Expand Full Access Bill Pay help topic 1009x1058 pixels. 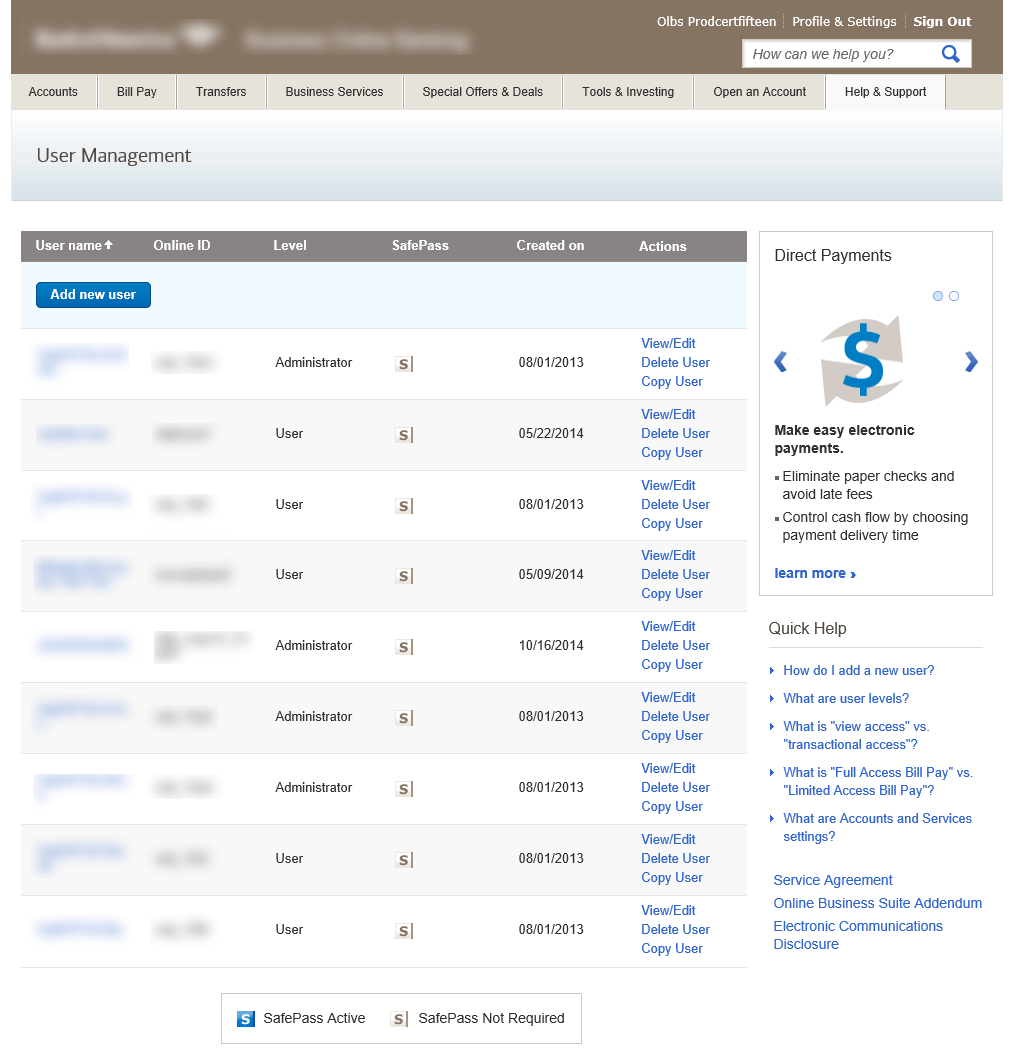click(x=877, y=781)
